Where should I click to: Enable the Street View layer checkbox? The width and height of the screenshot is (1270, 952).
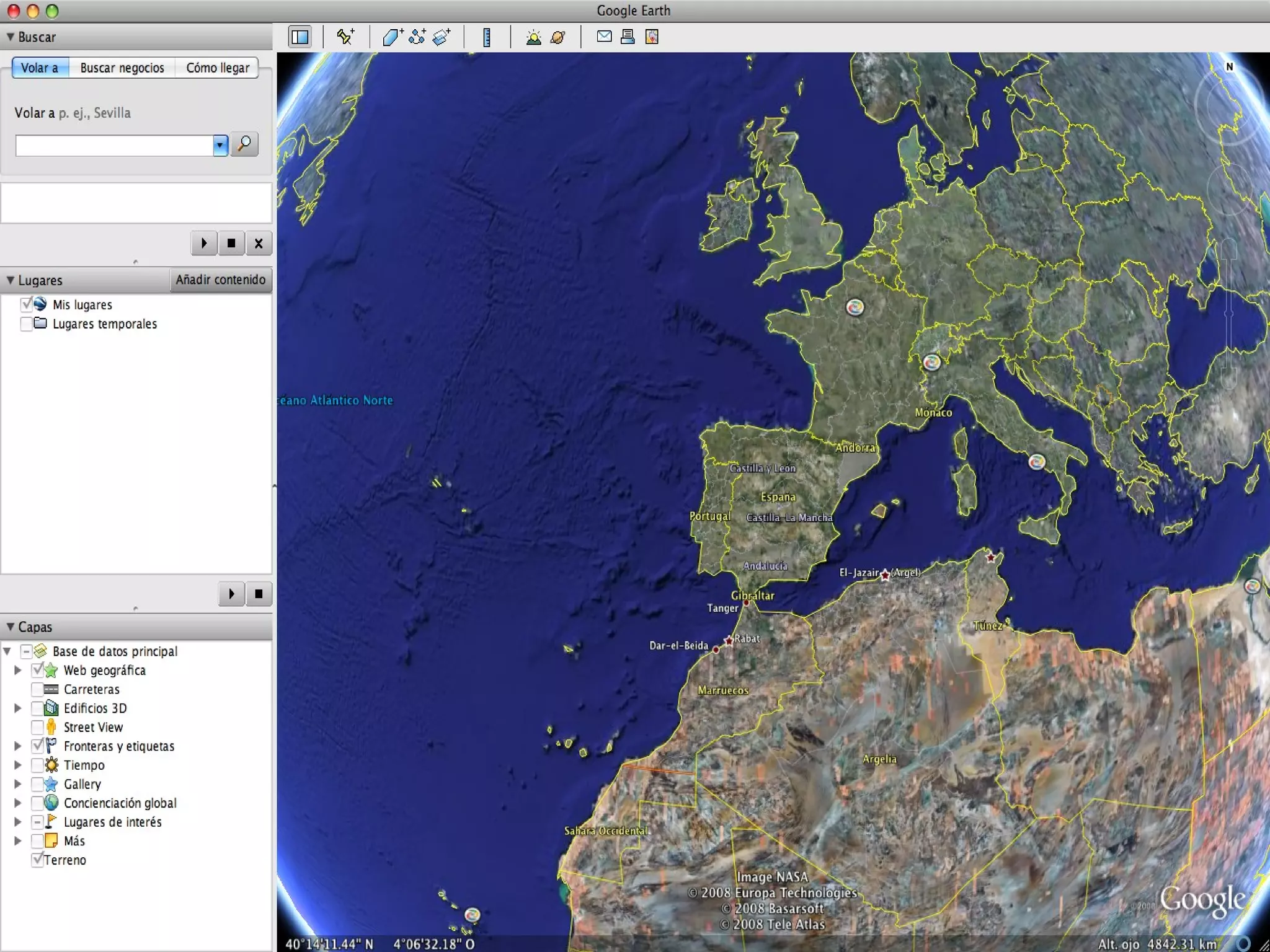pos(37,727)
